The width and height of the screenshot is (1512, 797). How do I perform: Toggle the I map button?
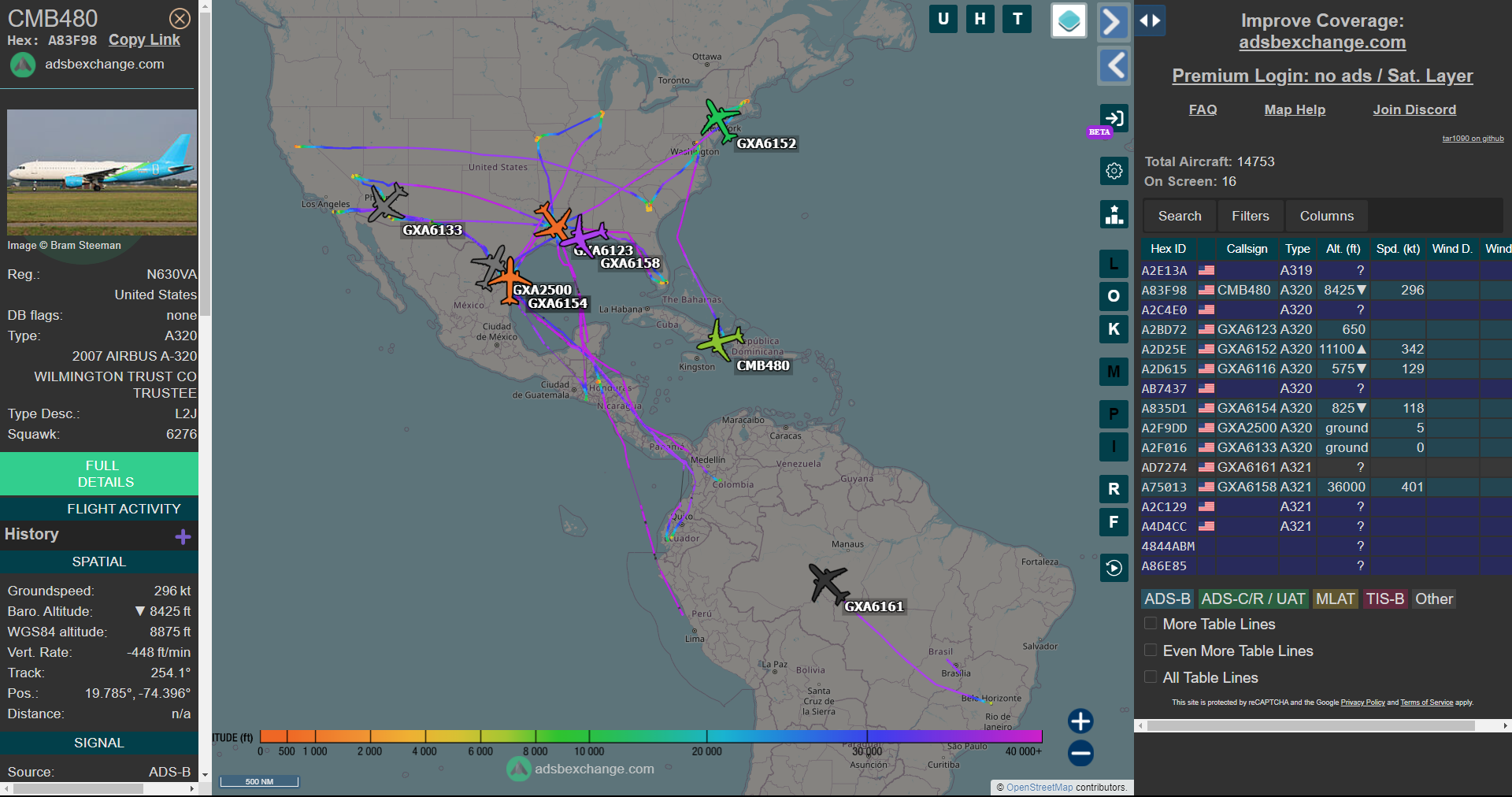1114,447
